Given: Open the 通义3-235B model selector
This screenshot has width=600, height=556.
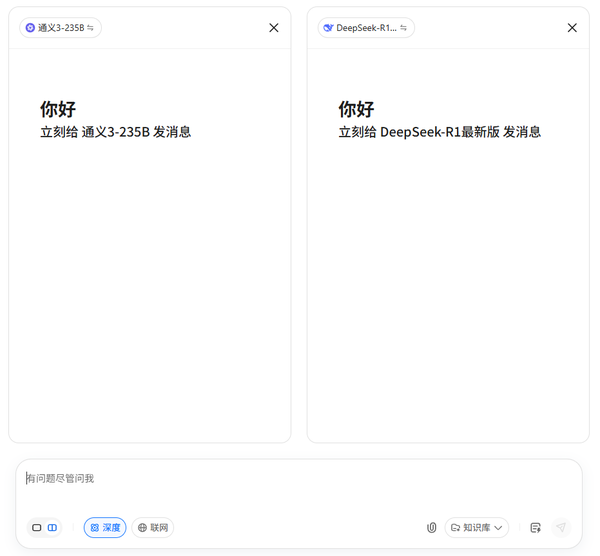Looking at the screenshot, I should (x=60, y=28).
